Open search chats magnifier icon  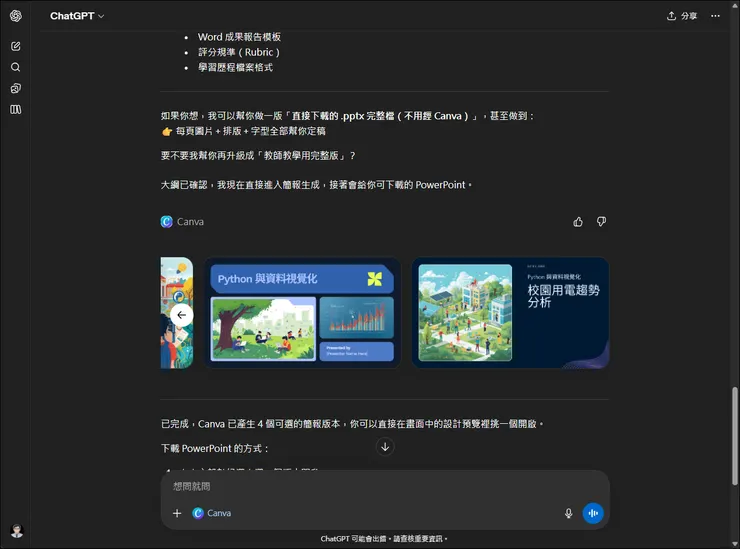click(x=16, y=67)
